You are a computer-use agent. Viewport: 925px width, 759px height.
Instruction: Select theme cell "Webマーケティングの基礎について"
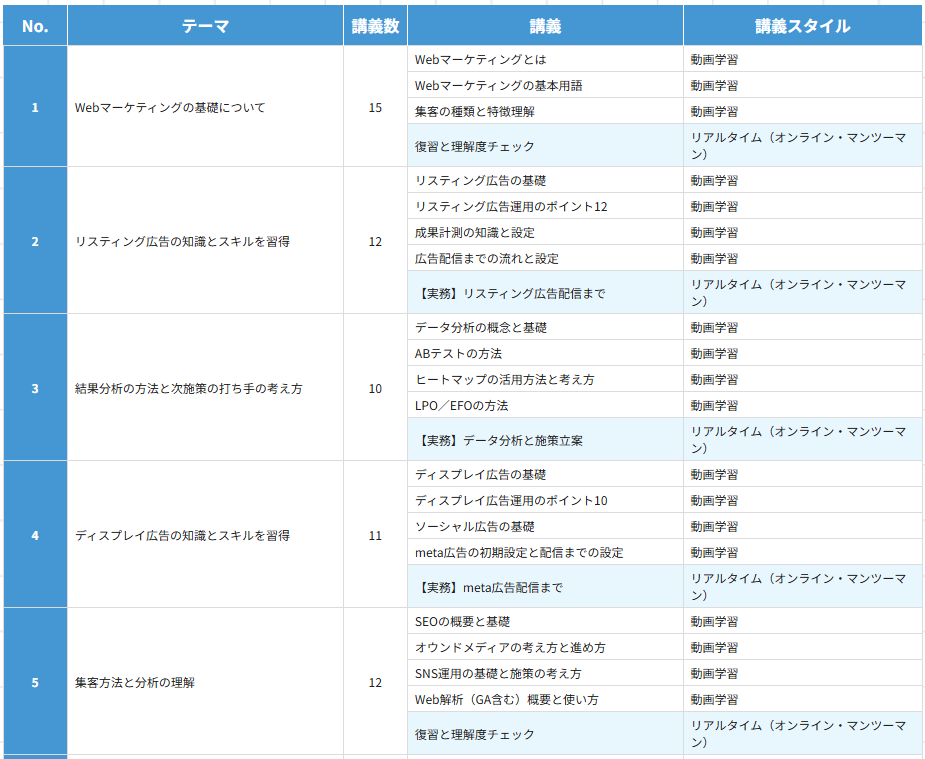click(x=204, y=108)
